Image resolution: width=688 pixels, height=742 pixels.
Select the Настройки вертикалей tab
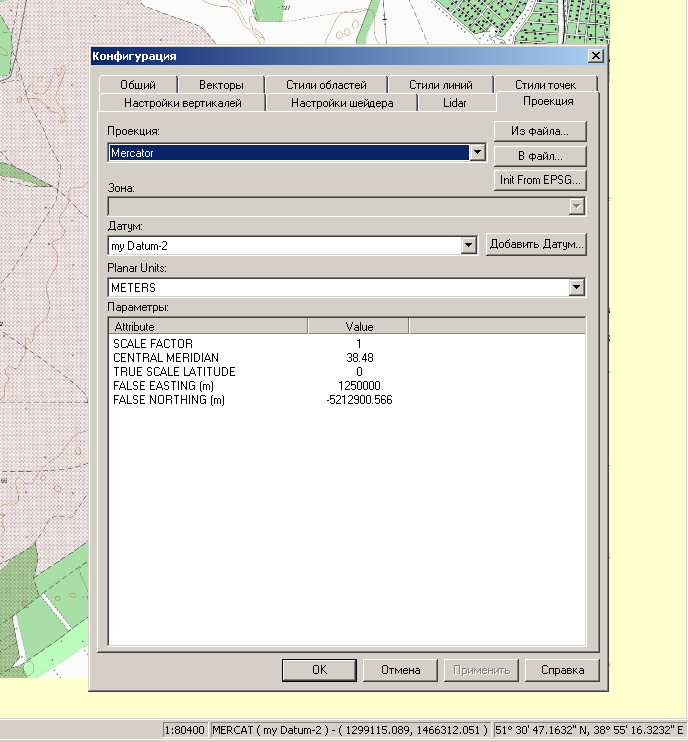pyautogui.click(x=182, y=103)
